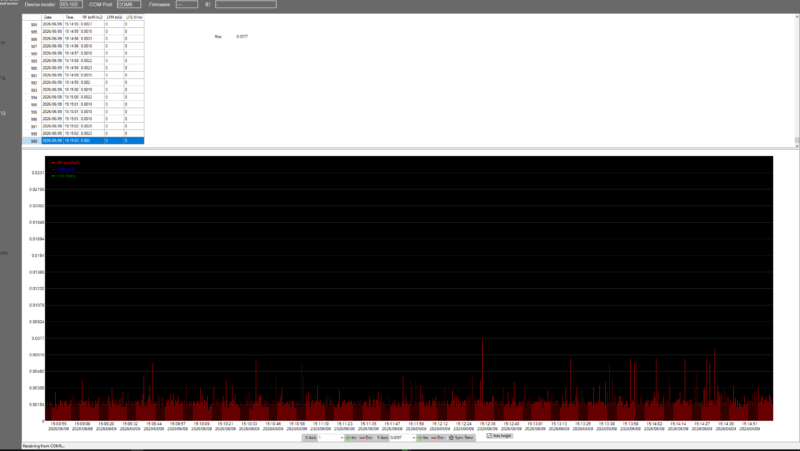The width and height of the screenshot is (800, 451).
Task: Toggle the Auto height checkbox
Action: [489, 436]
